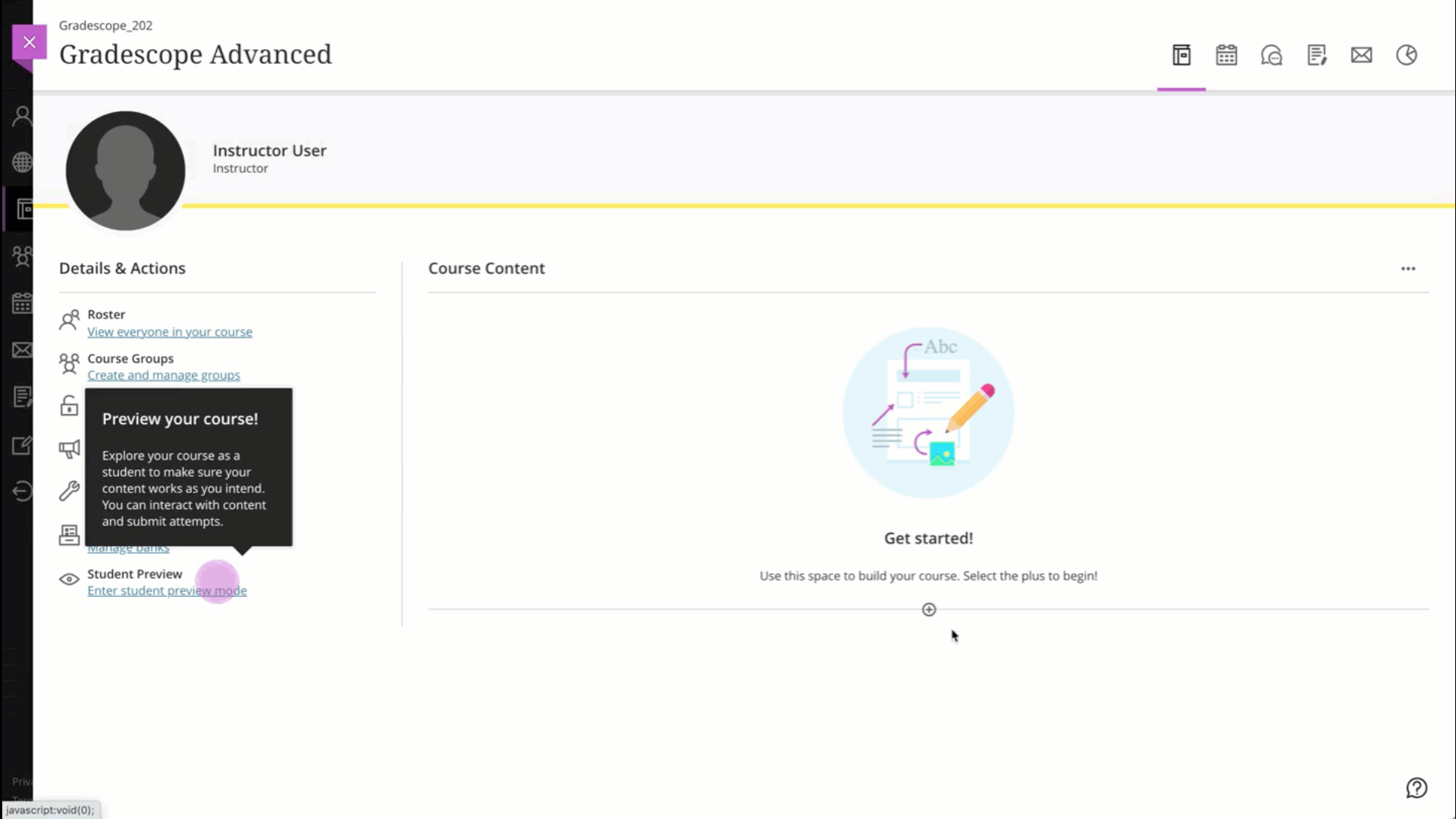The height and width of the screenshot is (819, 1456).
Task: Open the Course Content tab icon
Action: (x=1181, y=55)
